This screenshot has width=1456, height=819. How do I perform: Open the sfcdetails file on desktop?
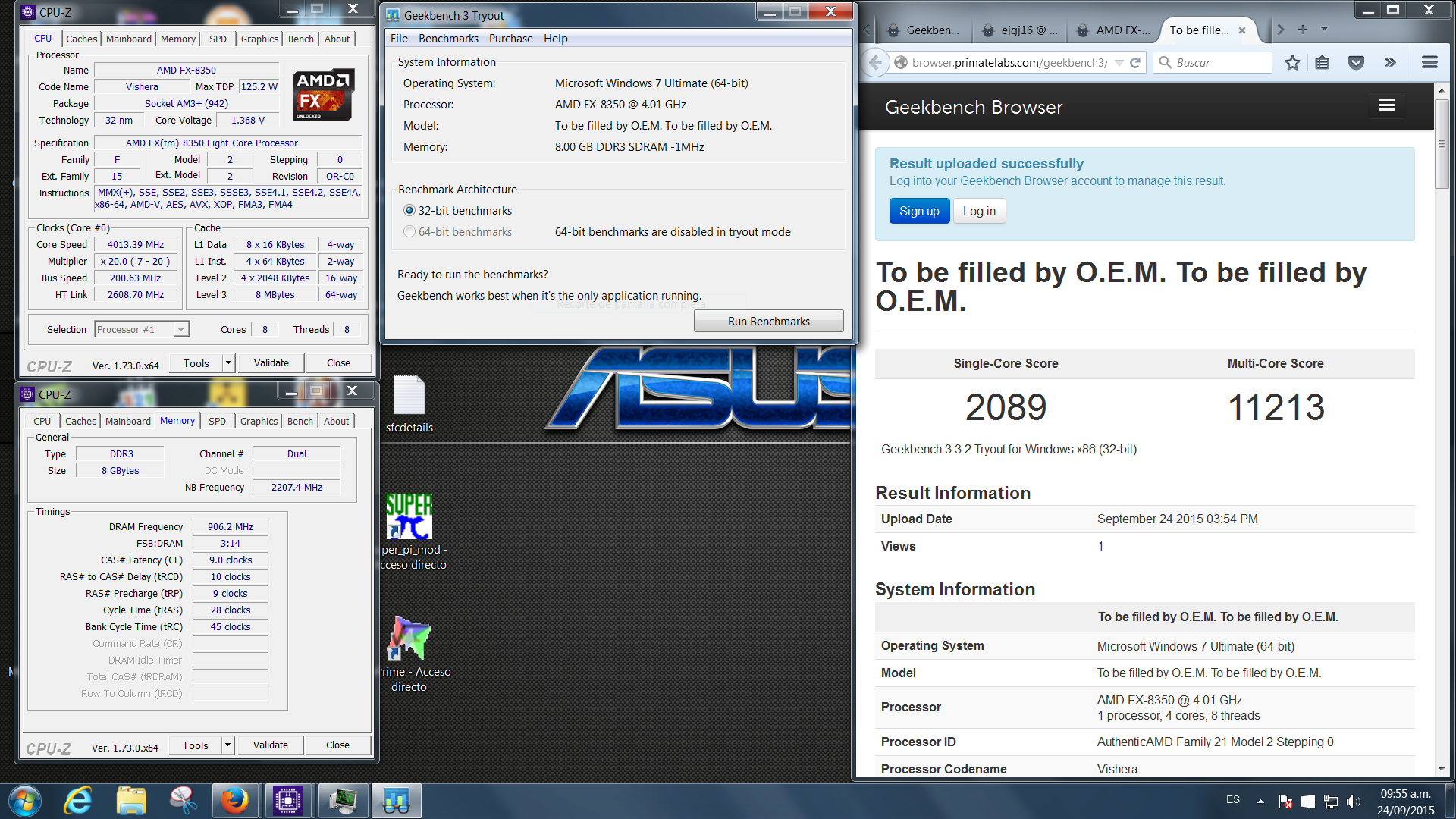pyautogui.click(x=409, y=404)
